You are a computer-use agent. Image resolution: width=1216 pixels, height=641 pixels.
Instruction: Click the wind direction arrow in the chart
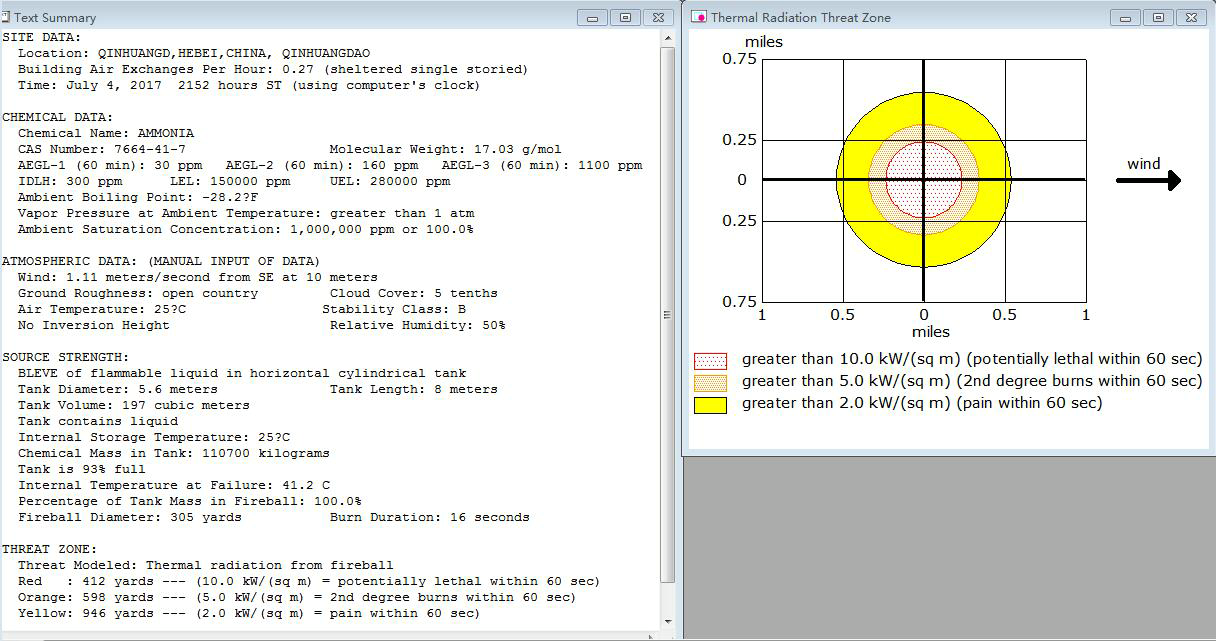(x=1148, y=180)
